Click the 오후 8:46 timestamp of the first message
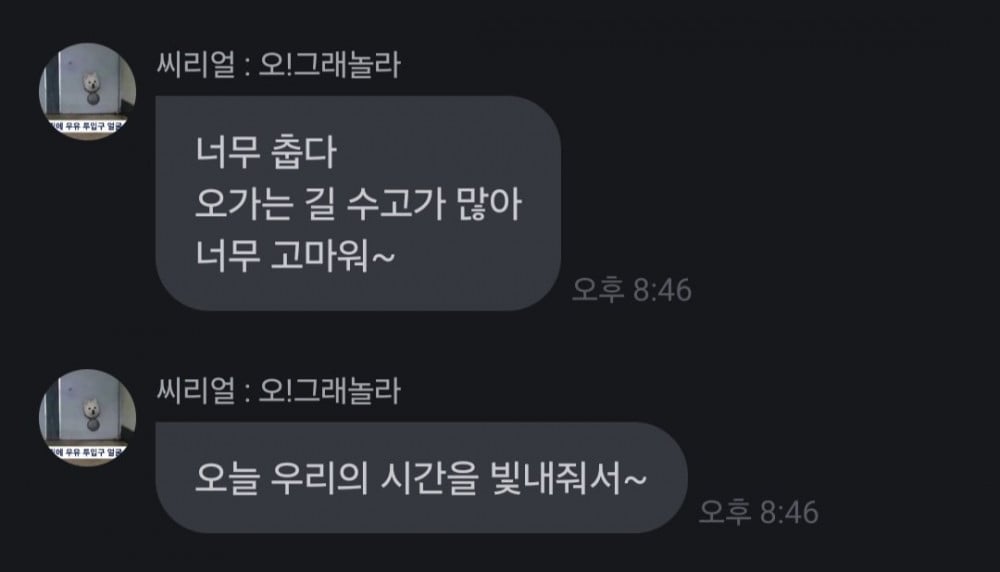This screenshot has height=572, width=1000. tap(631, 290)
